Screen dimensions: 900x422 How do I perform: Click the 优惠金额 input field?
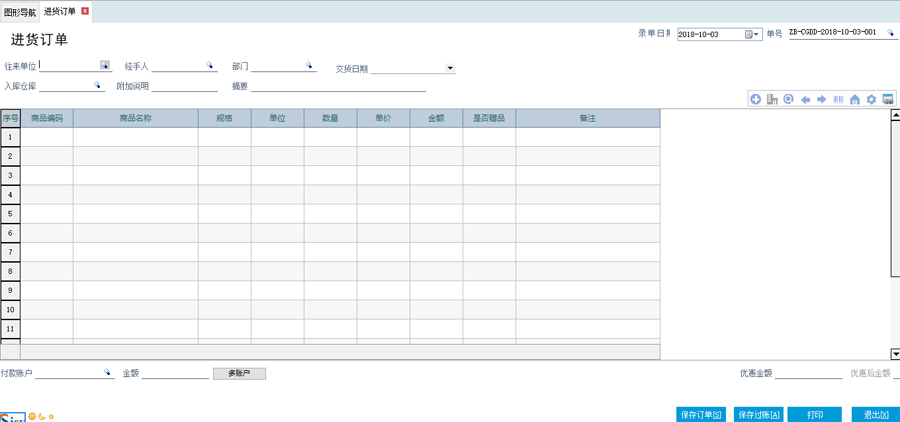coord(809,373)
